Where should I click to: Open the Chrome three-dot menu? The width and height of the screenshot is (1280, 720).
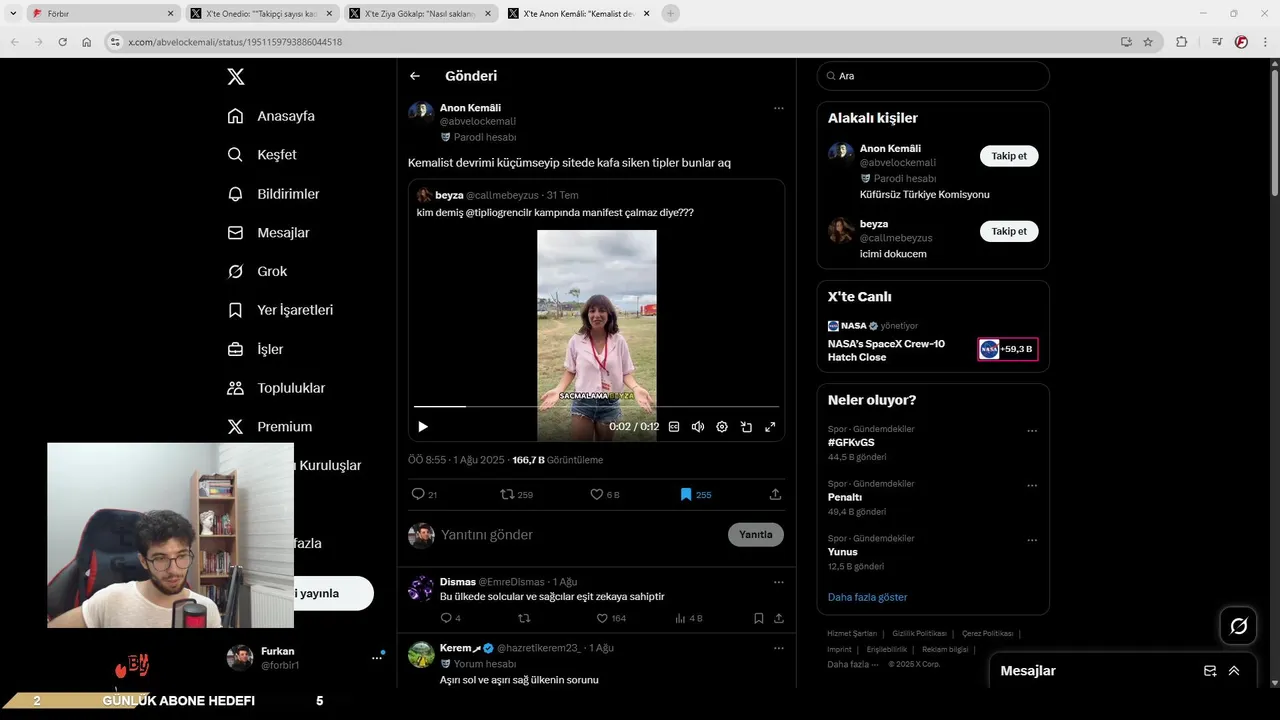click(1264, 42)
